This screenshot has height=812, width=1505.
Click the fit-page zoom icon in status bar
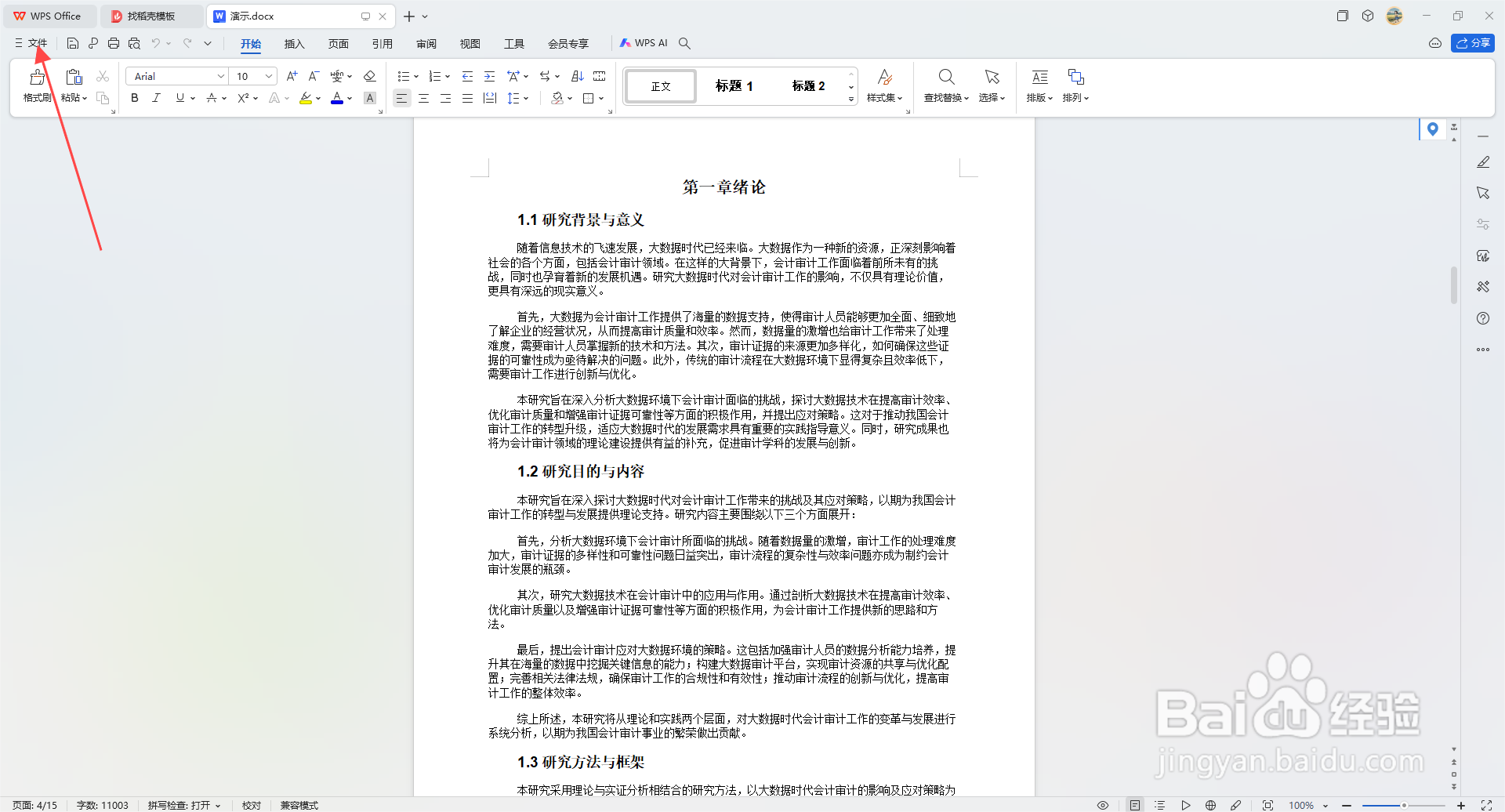coord(1267,805)
